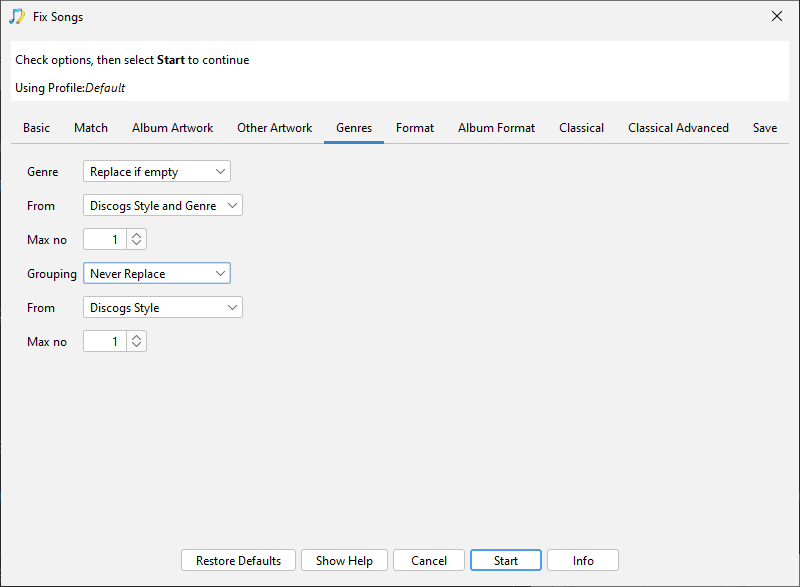
Task: Click the Grouping Max no number field
Action: click(104, 342)
